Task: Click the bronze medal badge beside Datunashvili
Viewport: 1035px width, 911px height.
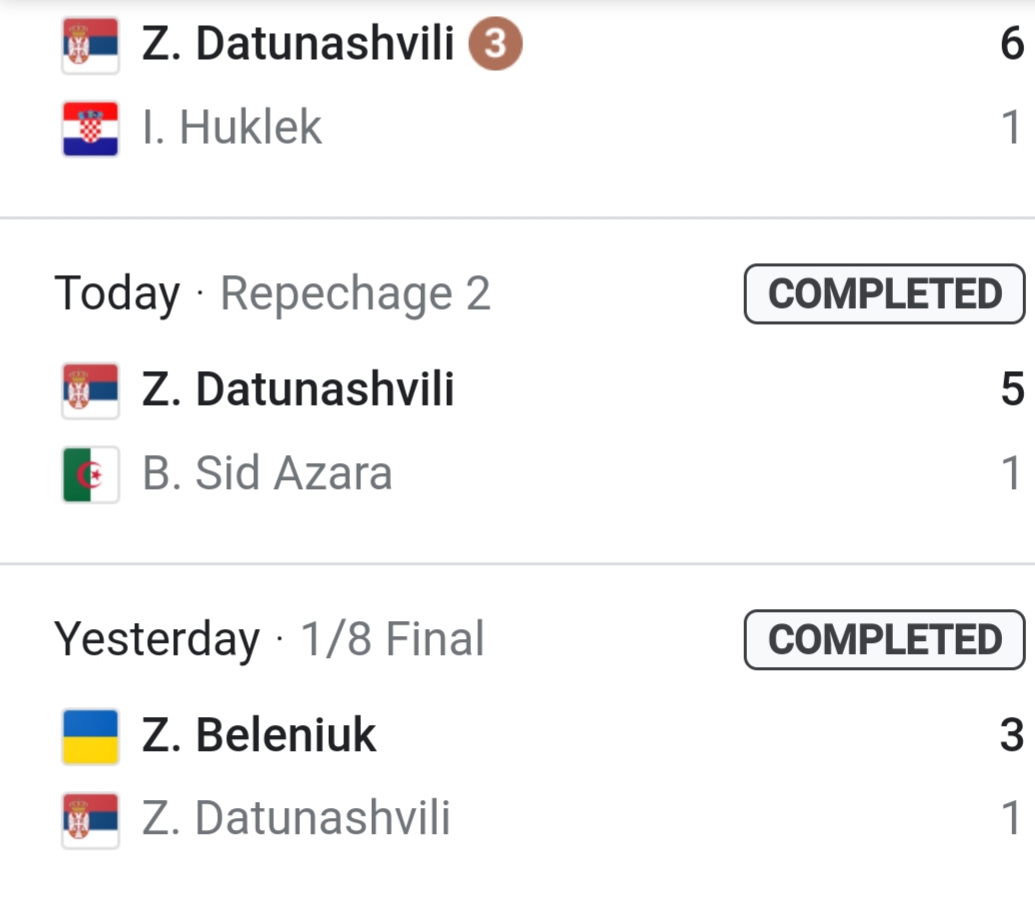Action: point(497,45)
